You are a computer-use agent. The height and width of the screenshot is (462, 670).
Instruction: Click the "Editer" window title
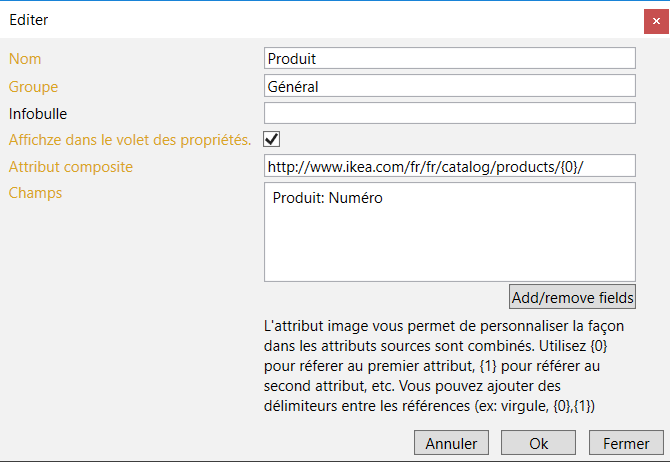coord(29,20)
